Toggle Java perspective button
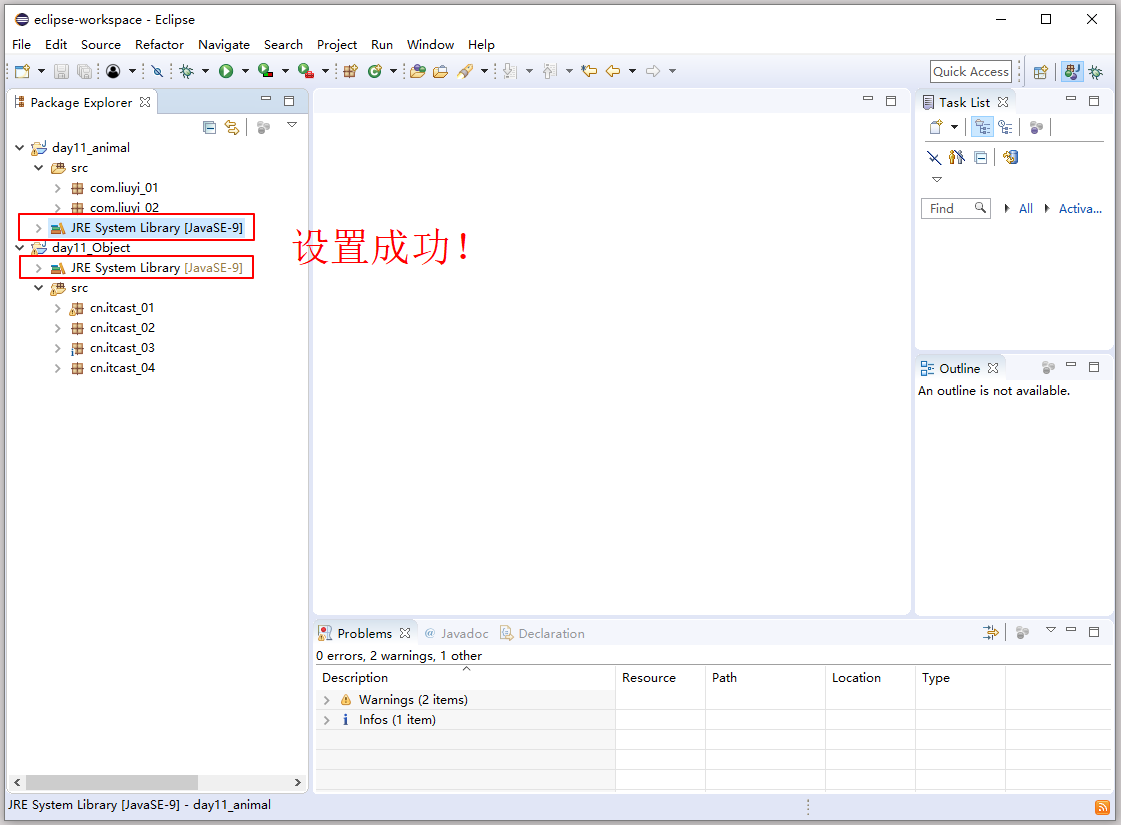This screenshot has height=825, width=1121. click(1072, 71)
